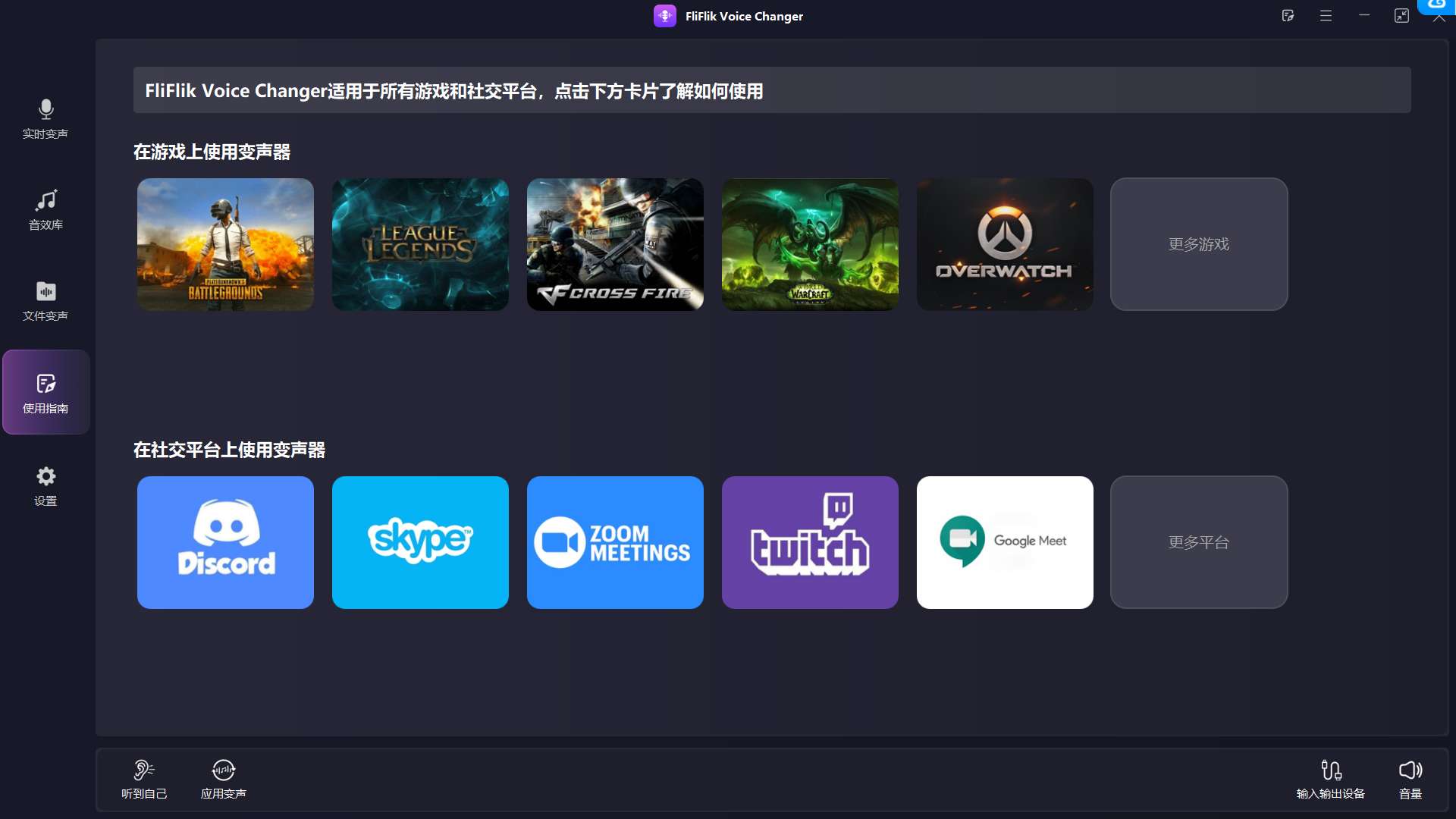
Task: Enable 听到自己 to hear yourself
Action: click(x=144, y=770)
